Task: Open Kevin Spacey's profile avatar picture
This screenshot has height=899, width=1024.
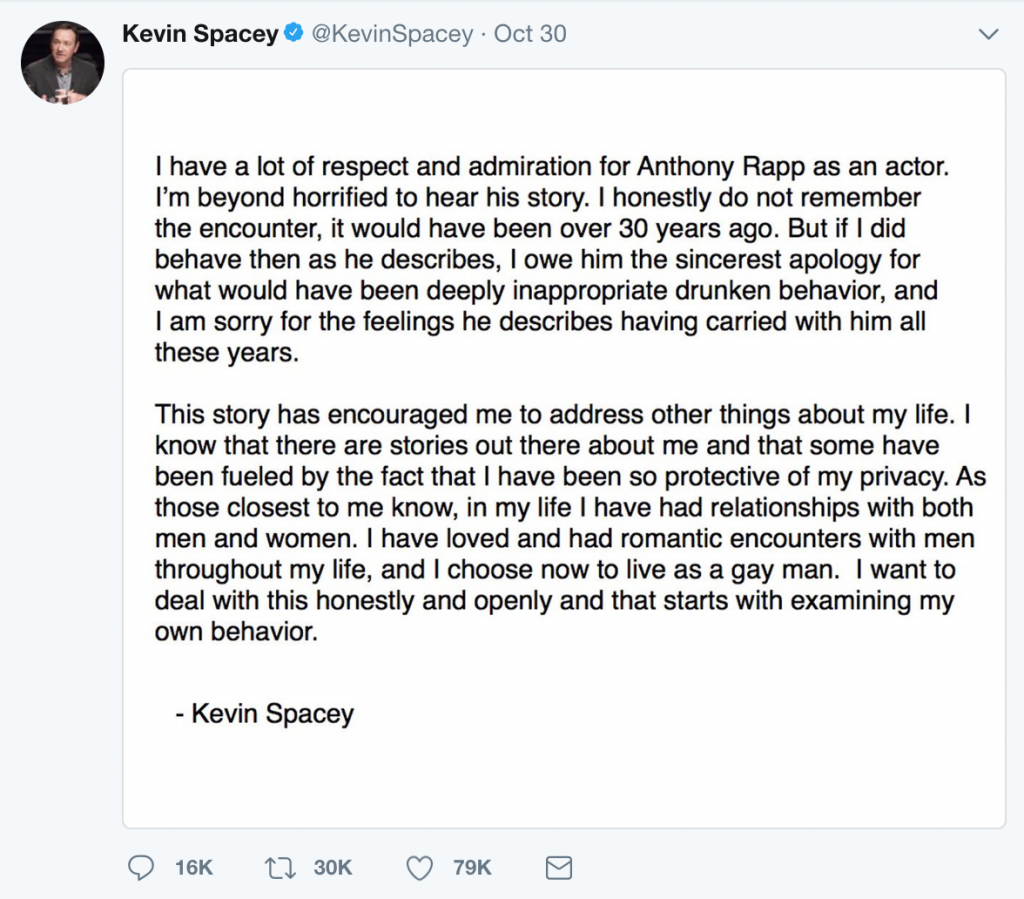Action: tap(63, 63)
